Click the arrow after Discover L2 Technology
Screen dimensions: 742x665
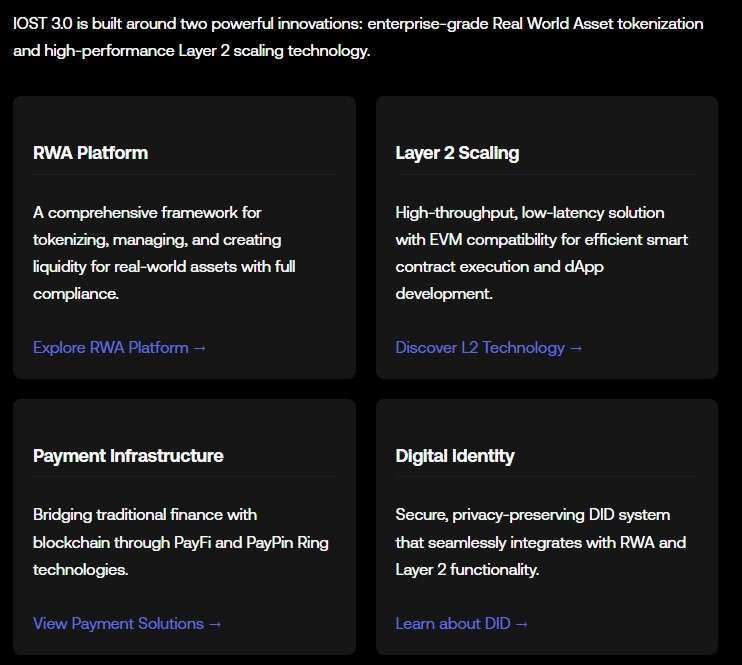coord(576,348)
